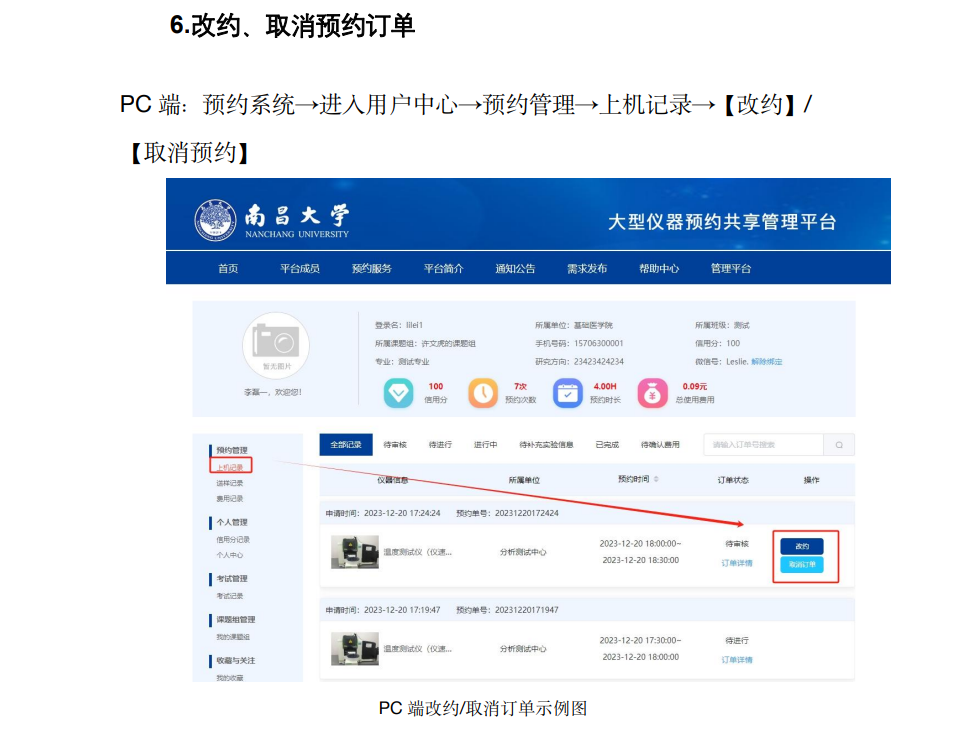Click instrument name in the 待进行 order row
This screenshot has height=731, width=959.
[x=418, y=648]
